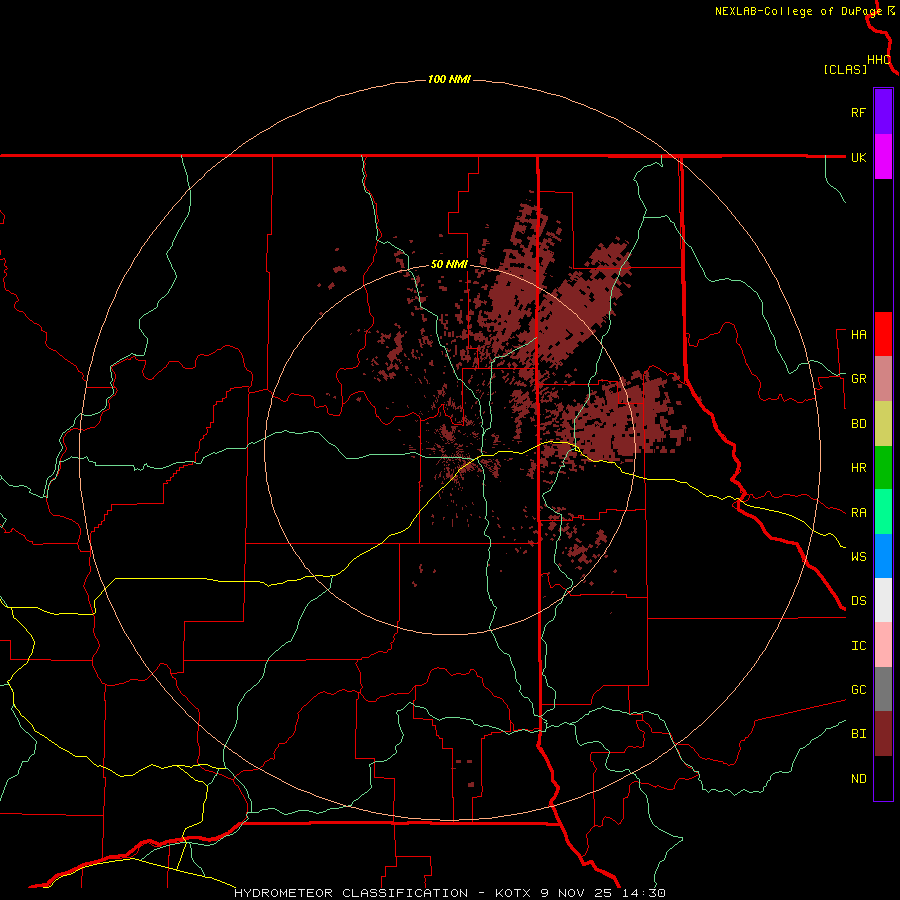Image resolution: width=900 pixels, height=900 pixels.
Task: Click the HA red legend swatch
Action: click(x=883, y=334)
